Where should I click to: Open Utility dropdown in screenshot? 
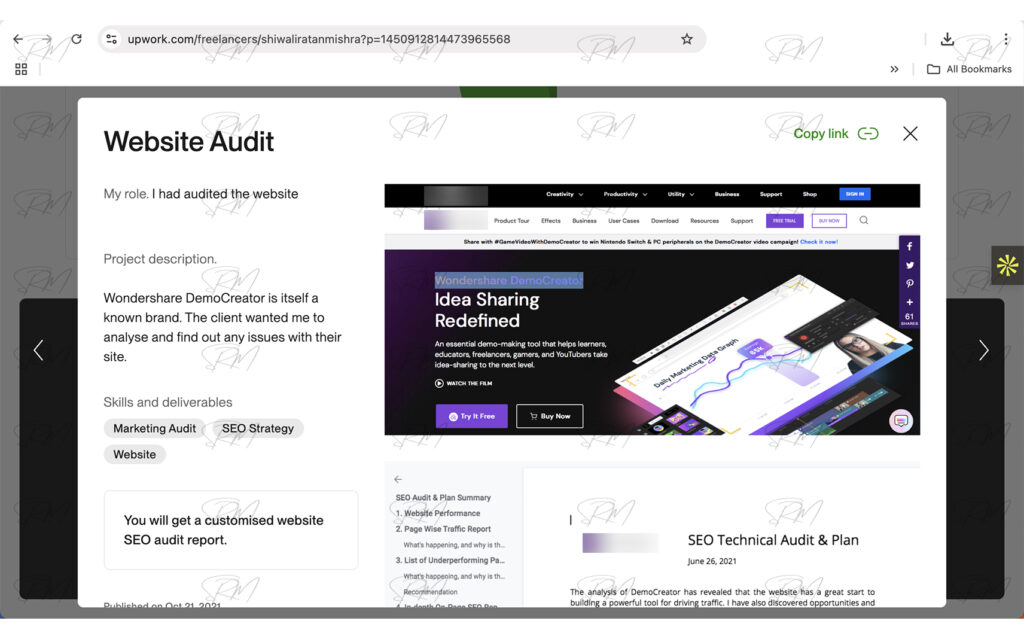pyautogui.click(x=680, y=194)
